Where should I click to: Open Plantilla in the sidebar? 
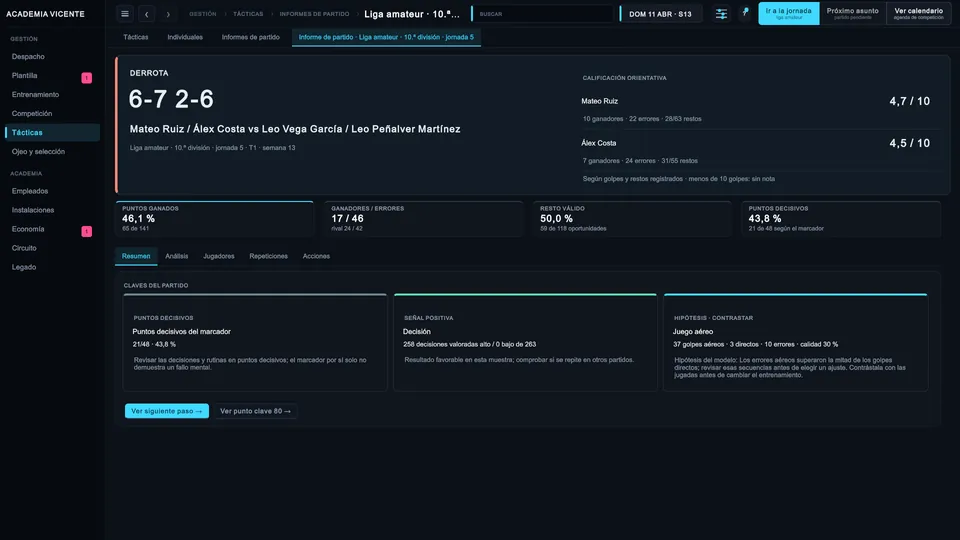click(52, 75)
